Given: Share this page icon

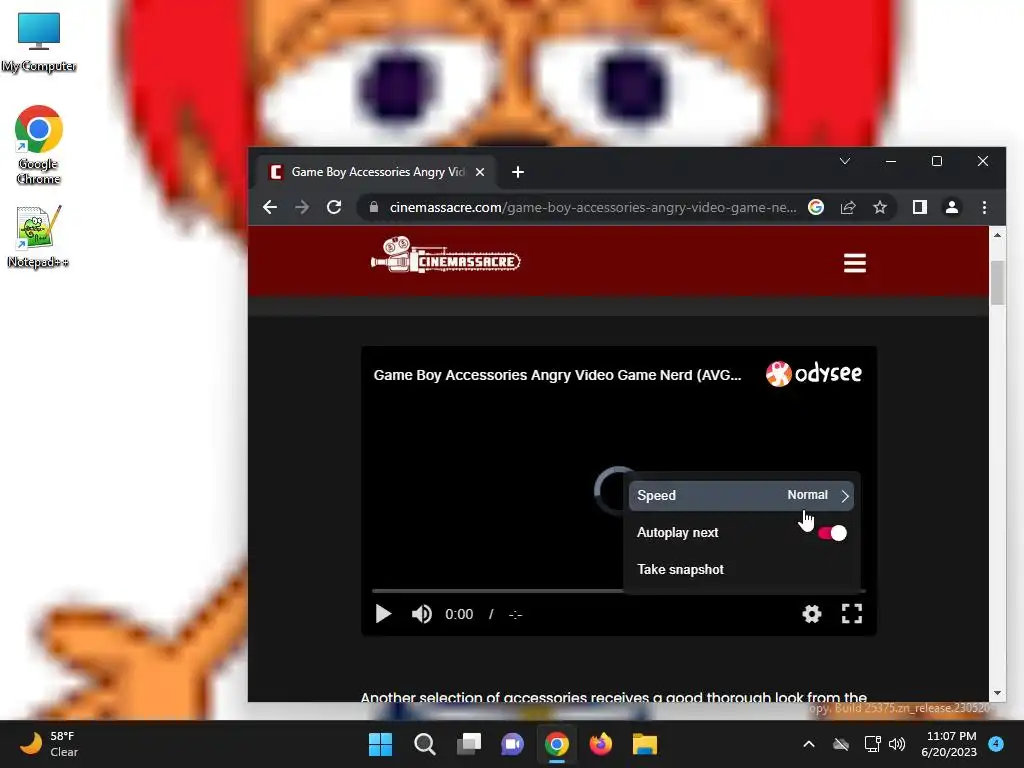Looking at the screenshot, I should (x=848, y=208).
